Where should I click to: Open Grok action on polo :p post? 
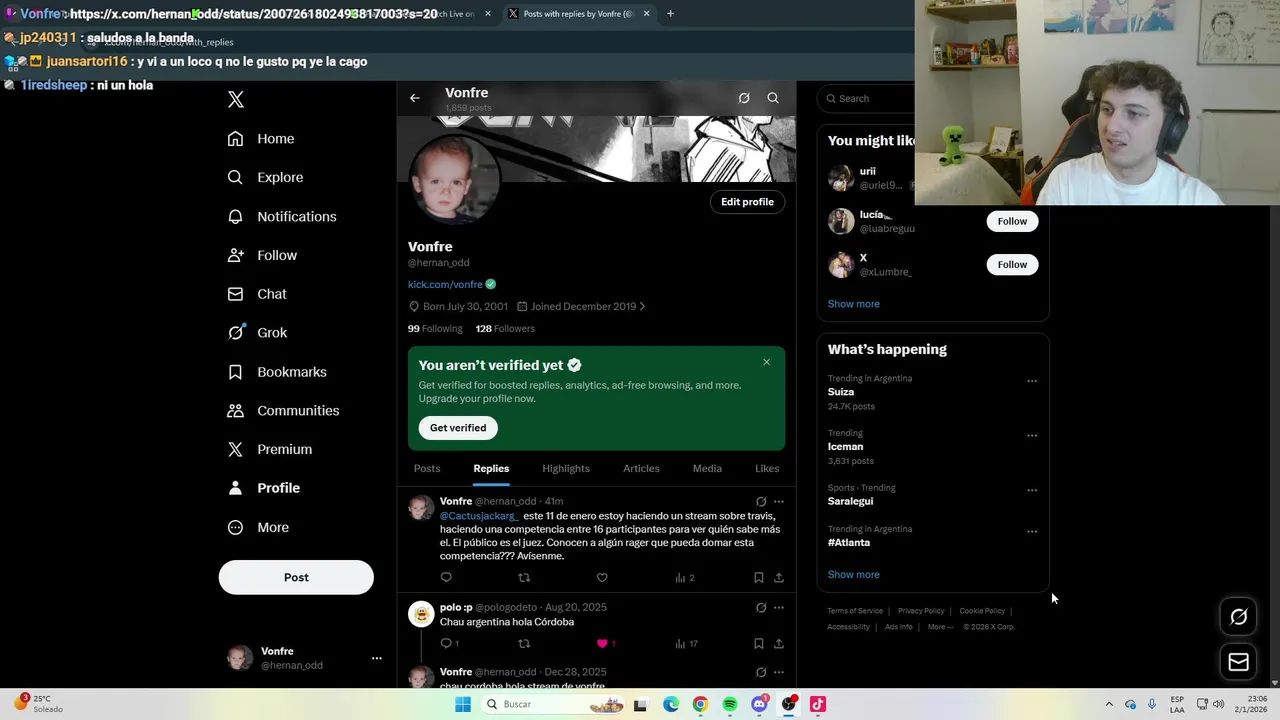(x=761, y=607)
